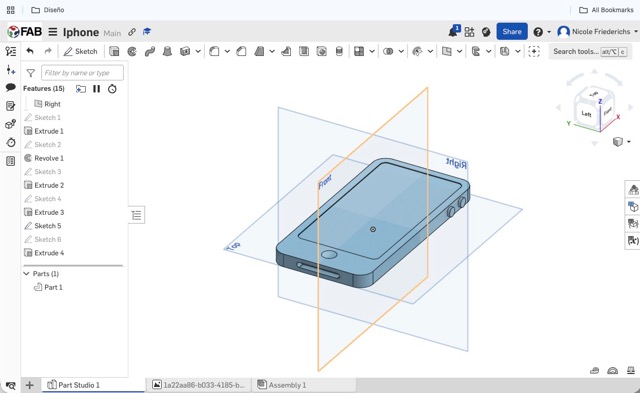Click the Undo arrow in the toolbar

click(30, 51)
